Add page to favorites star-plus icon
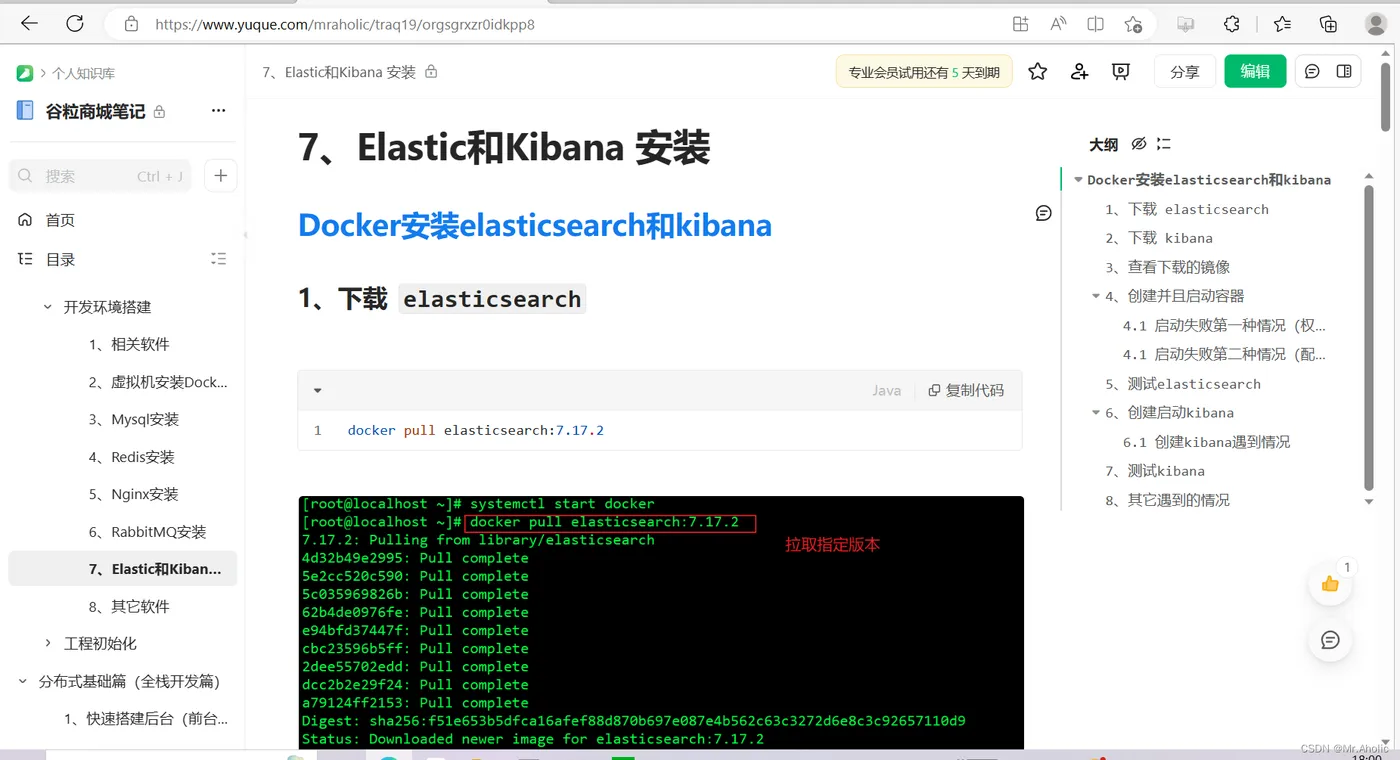 (1133, 24)
